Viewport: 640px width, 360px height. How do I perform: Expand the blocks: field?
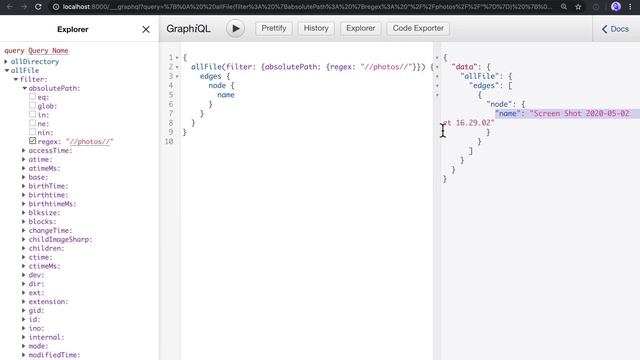click(x=24, y=222)
